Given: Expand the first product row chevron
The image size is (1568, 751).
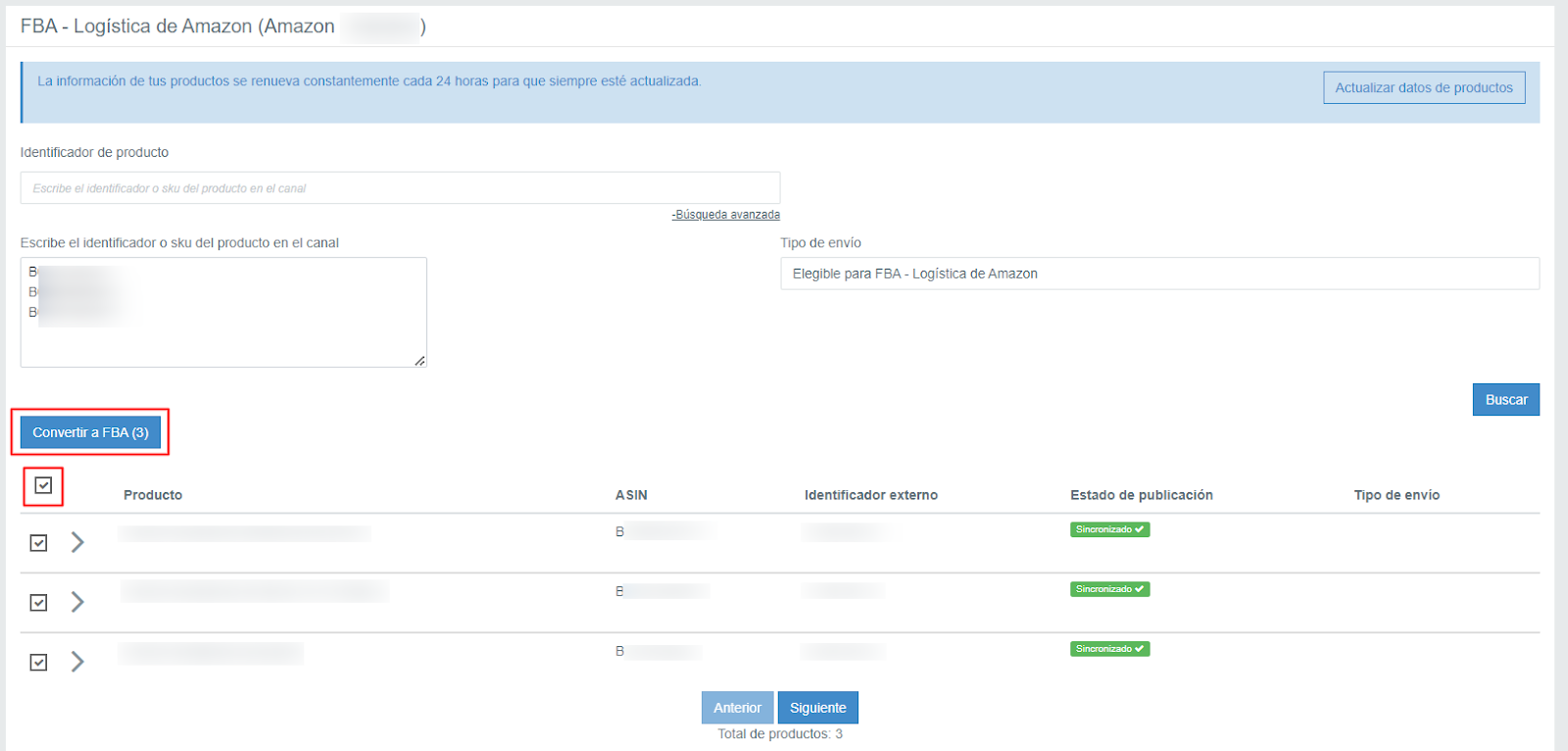Looking at the screenshot, I should [77, 542].
